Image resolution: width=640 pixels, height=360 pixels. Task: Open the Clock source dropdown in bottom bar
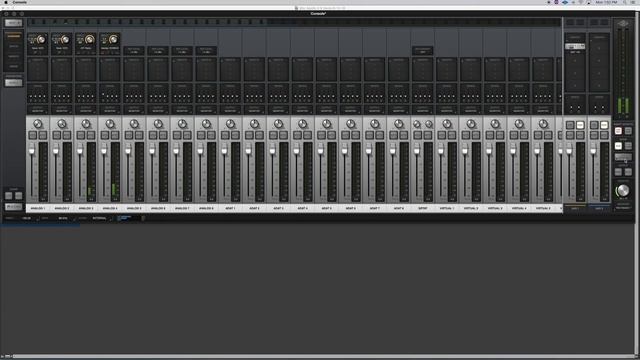(x=100, y=218)
